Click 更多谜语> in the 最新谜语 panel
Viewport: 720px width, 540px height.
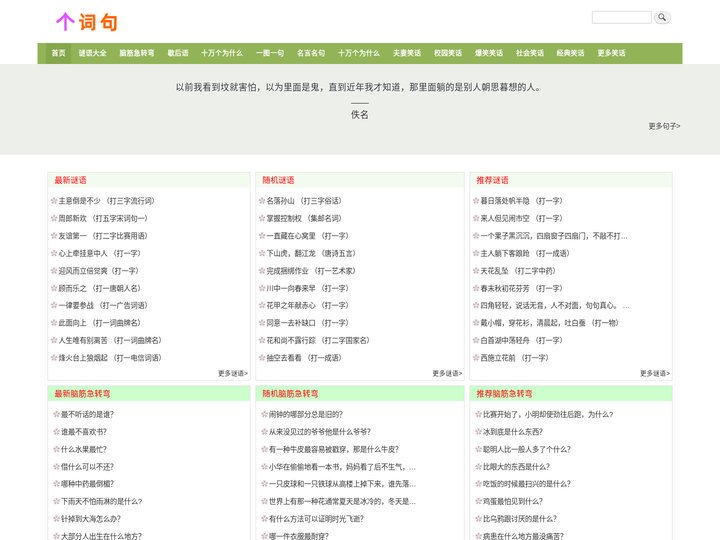233,373
